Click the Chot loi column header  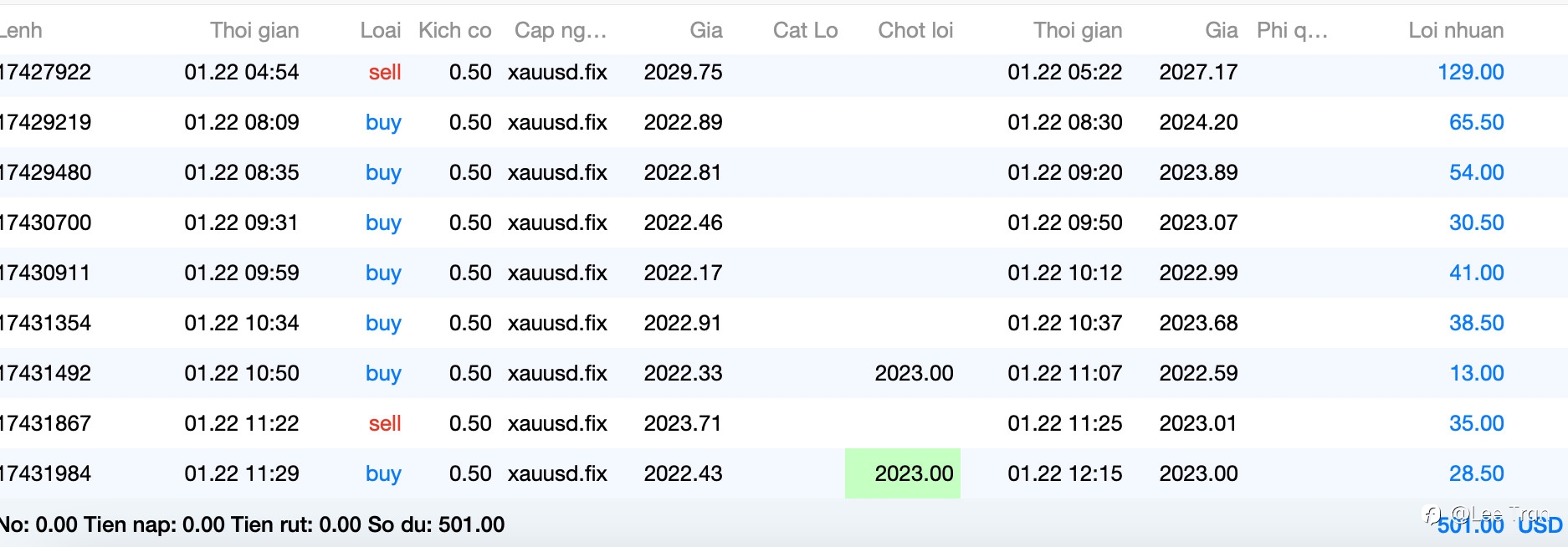point(915,30)
